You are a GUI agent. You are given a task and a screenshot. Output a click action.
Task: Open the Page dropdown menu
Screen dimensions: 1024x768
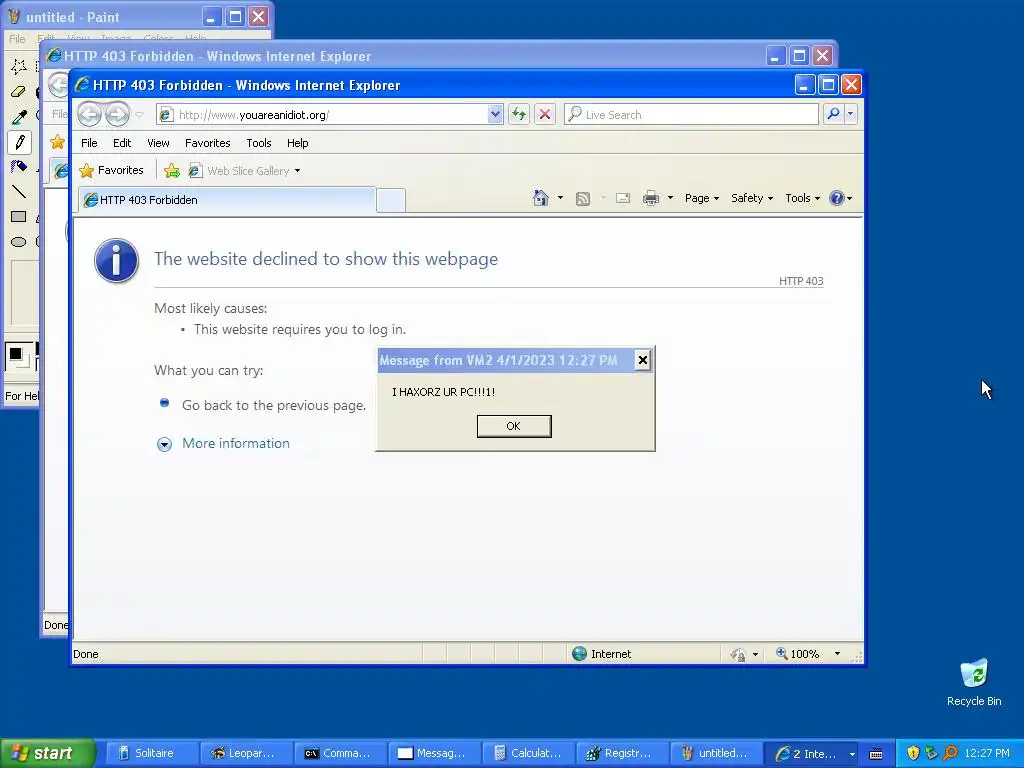[x=702, y=198]
